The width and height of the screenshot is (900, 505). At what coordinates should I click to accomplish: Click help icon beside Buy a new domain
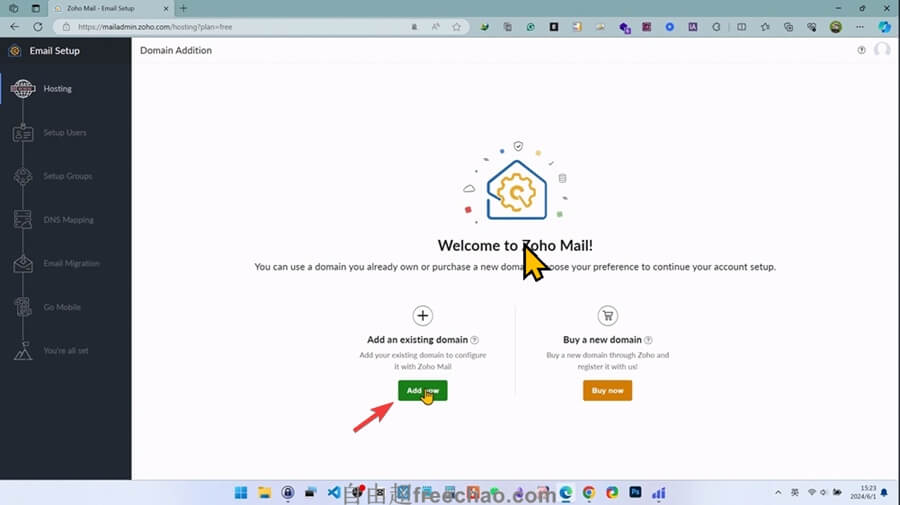click(649, 340)
